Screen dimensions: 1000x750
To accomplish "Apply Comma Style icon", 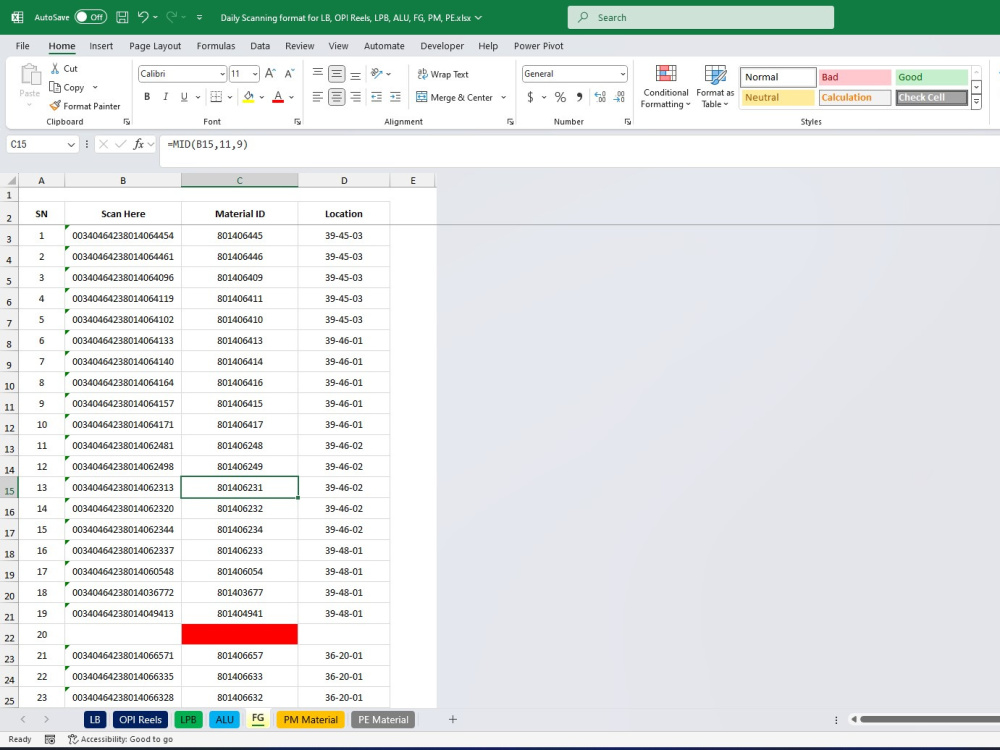I will [x=579, y=97].
